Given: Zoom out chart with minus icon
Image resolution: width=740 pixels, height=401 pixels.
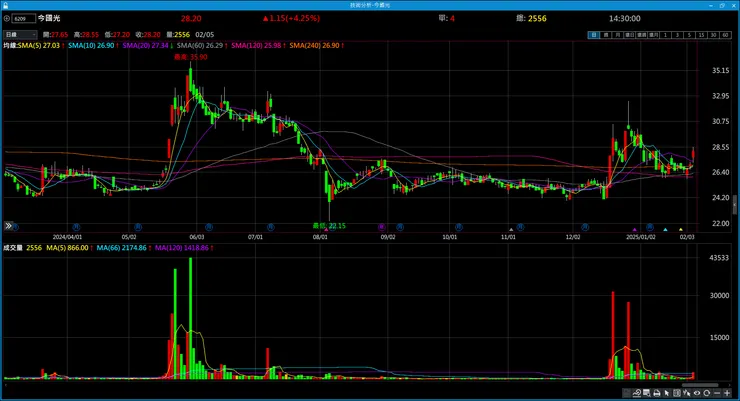Looking at the screenshot, I should 717,393.
